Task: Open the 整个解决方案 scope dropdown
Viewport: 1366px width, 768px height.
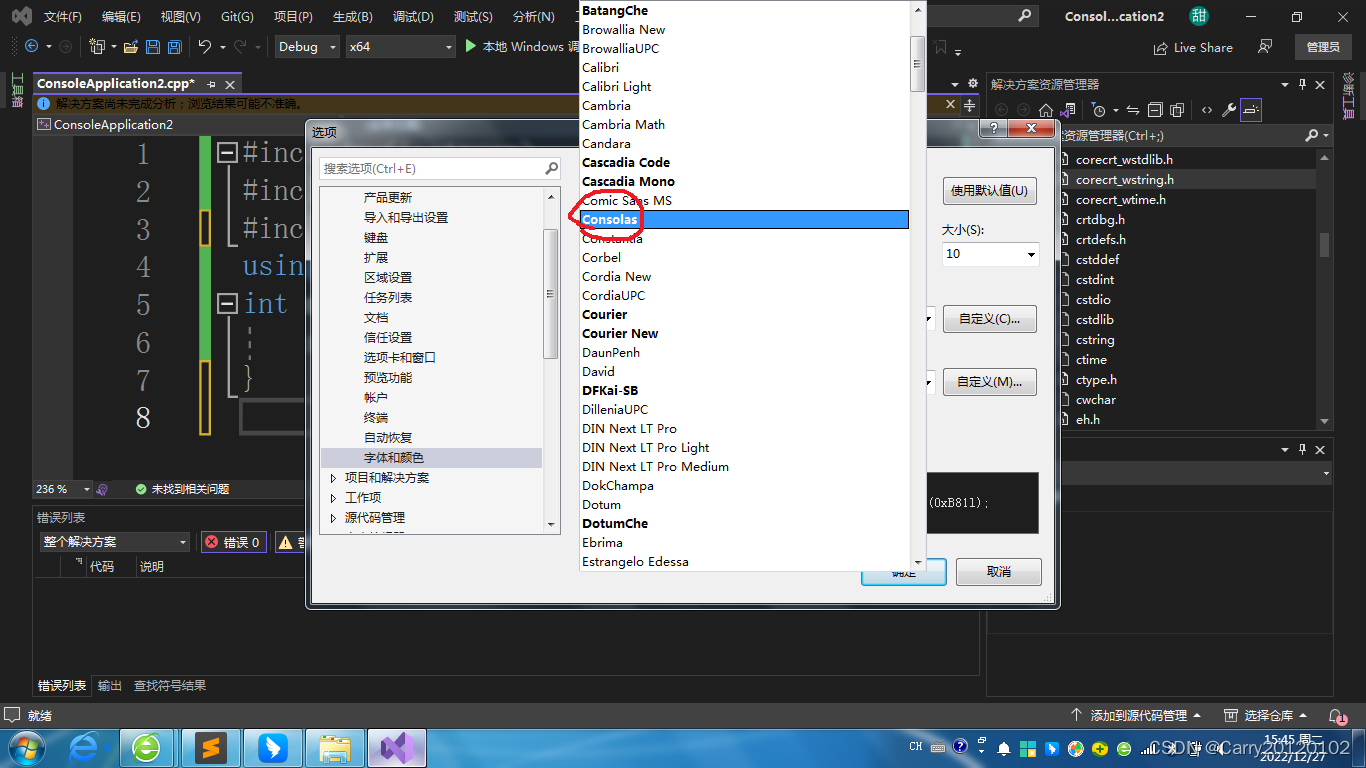Action: [x=115, y=542]
